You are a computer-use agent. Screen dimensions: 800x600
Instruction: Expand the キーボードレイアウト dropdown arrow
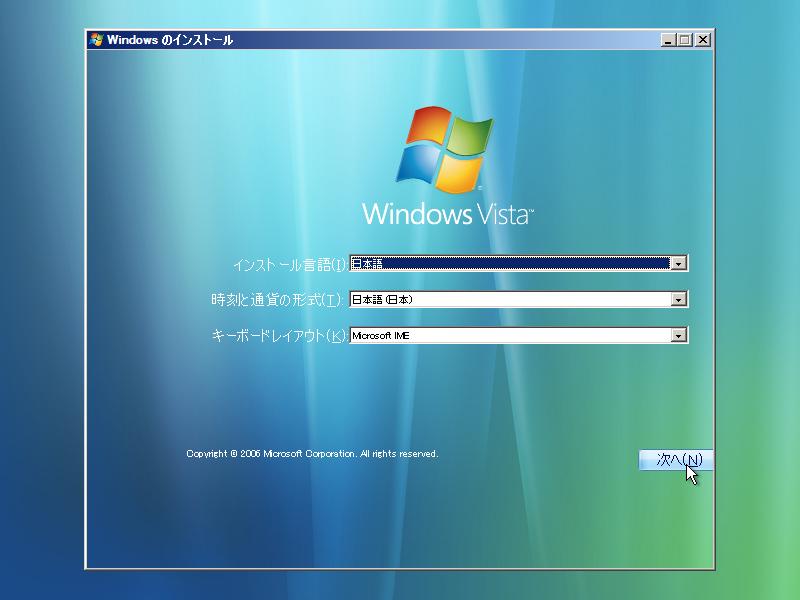coord(678,335)
